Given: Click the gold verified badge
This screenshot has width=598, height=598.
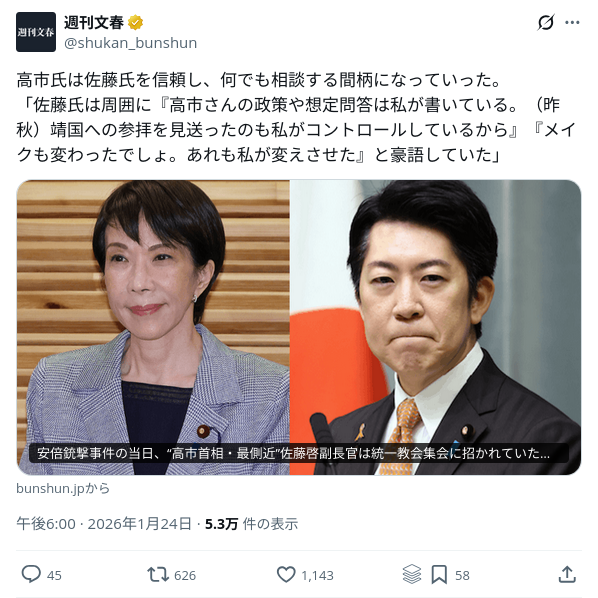Looking at the screenshot, I should [x=135, y=23].
